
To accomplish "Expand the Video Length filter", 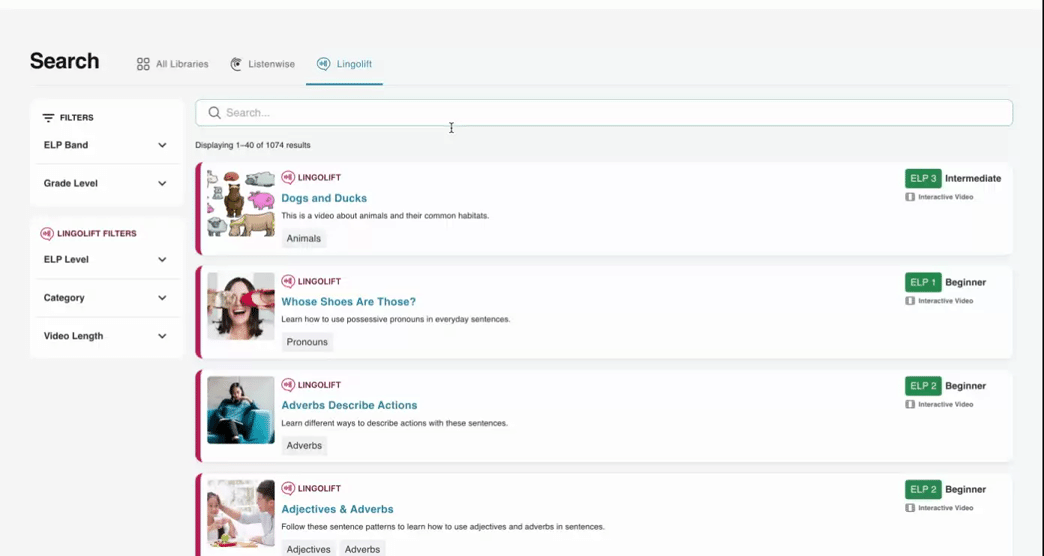I will [162, 336].
